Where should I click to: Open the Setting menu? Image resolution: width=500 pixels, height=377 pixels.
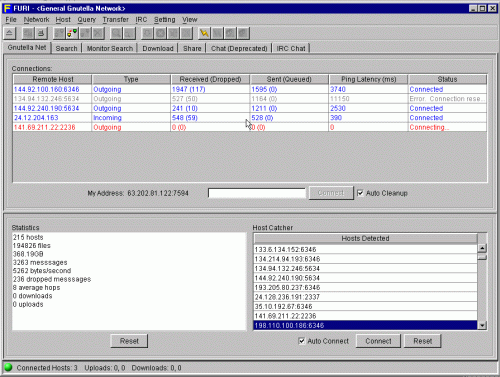tap(165, 20)
